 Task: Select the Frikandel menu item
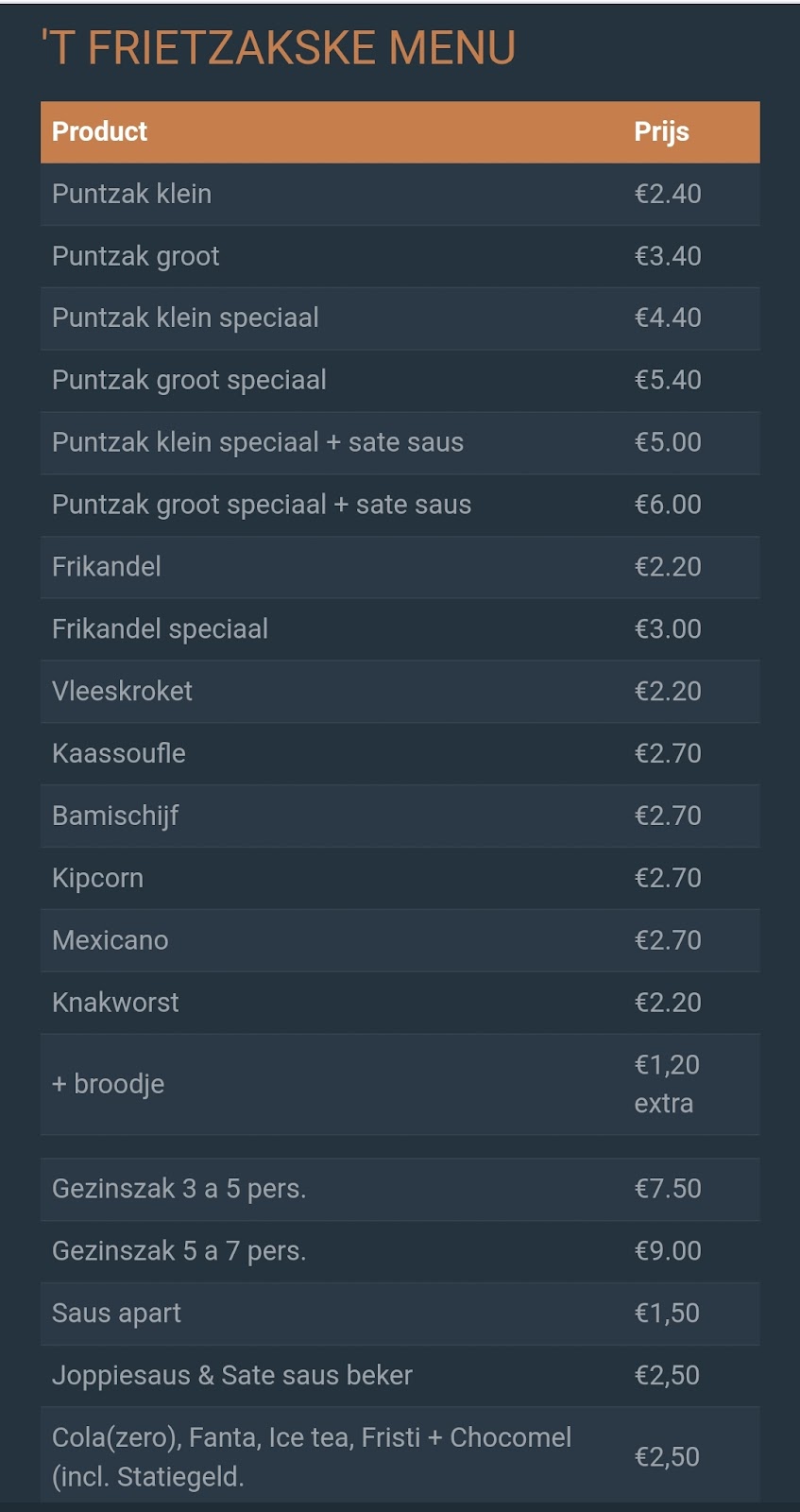400,567
